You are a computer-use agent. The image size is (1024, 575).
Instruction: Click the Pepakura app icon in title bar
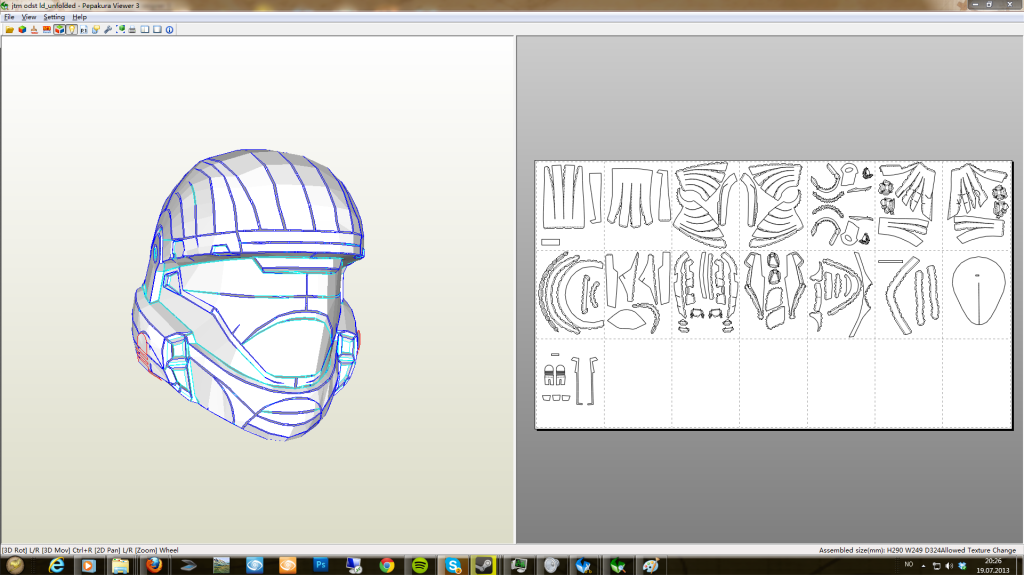[x=5, y=5]
